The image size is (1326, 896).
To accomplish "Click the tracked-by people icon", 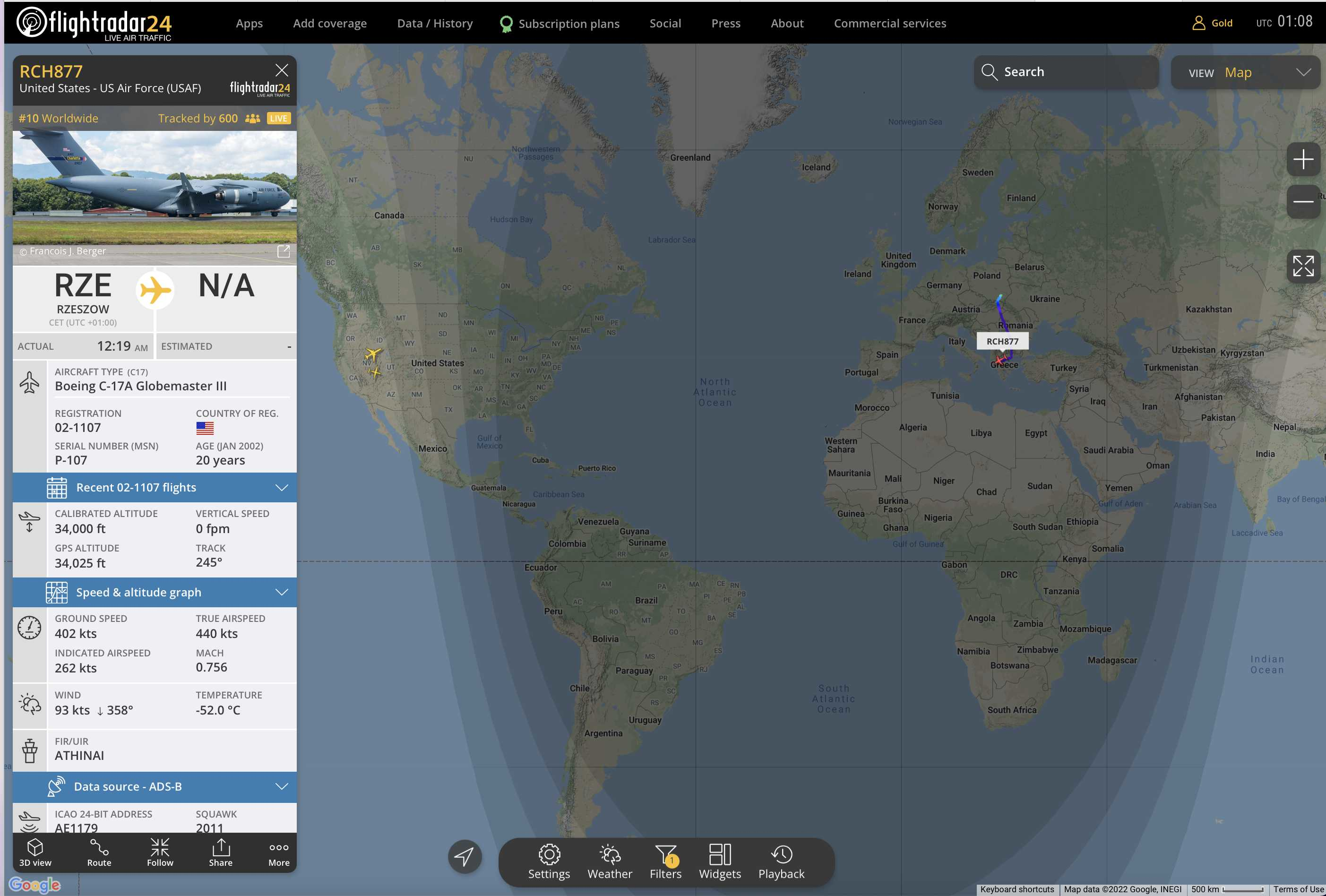I will click(253, 118).
